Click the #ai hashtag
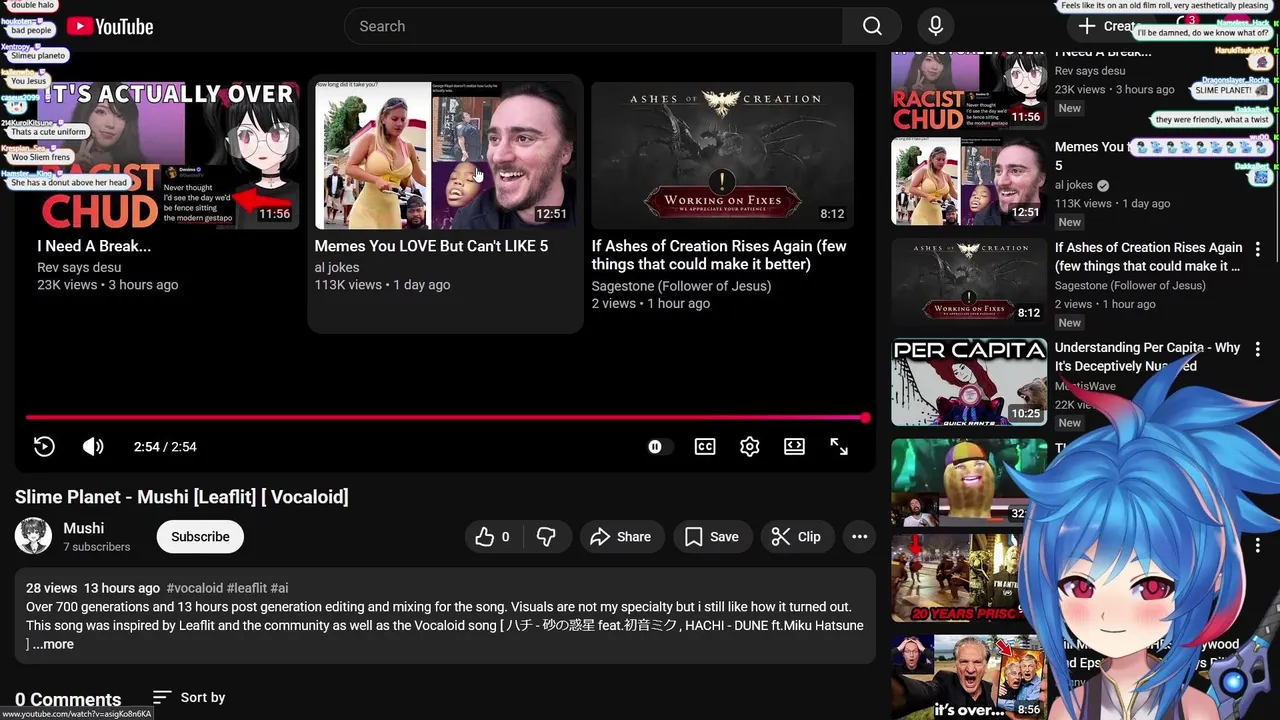The width and height of the screenshot is (1280, 720). click(279, 588)
